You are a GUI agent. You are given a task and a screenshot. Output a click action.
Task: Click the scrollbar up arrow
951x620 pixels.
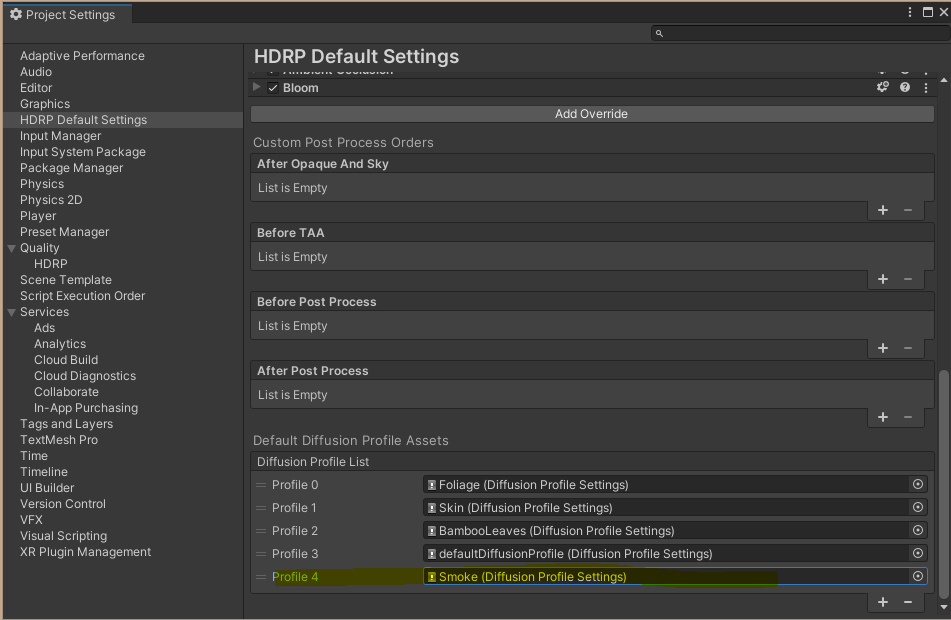point(944,79)
